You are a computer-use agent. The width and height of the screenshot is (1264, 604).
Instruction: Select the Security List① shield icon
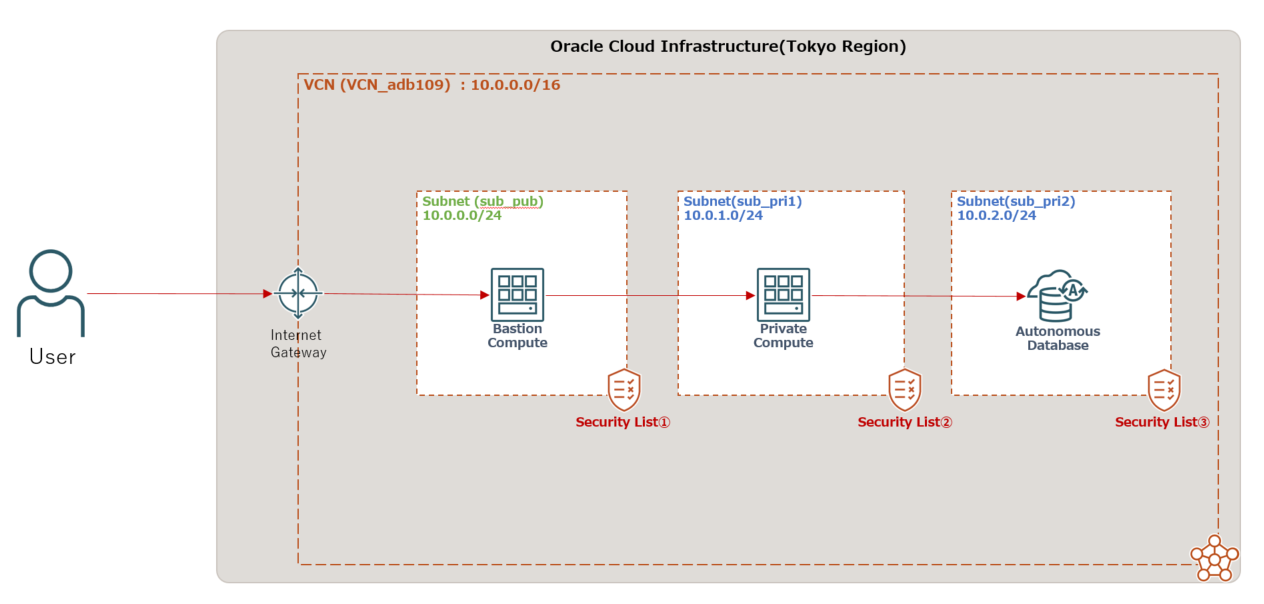pos(622,388)
